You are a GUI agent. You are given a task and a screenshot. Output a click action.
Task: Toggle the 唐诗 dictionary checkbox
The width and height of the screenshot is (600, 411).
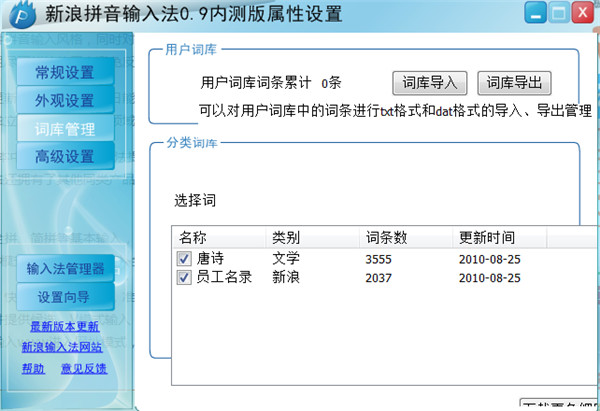pyautogui.click(x=183, y=258)
